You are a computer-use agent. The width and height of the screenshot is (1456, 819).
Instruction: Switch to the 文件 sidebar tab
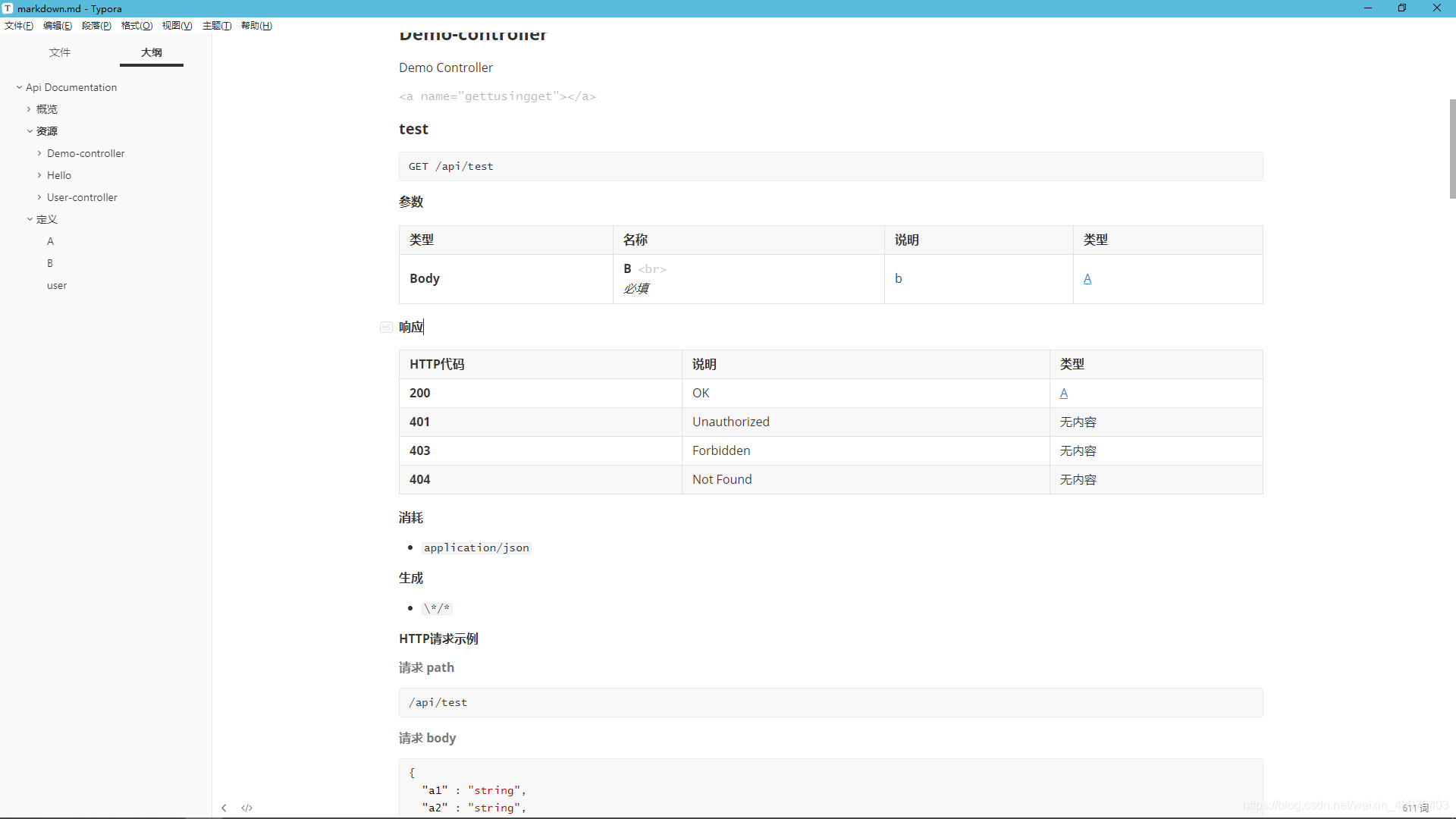coord(60,52)
